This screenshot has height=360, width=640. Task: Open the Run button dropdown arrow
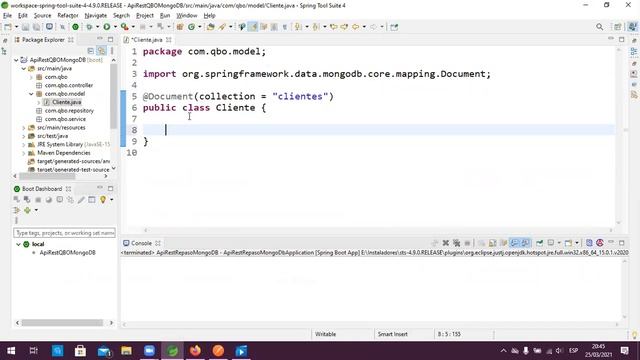(x=115, y=27)
